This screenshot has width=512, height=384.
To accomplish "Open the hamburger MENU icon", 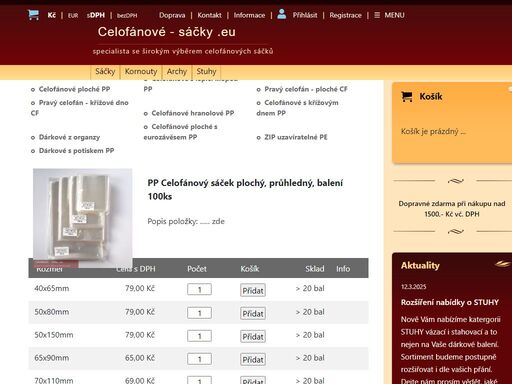I will point(377,15).
